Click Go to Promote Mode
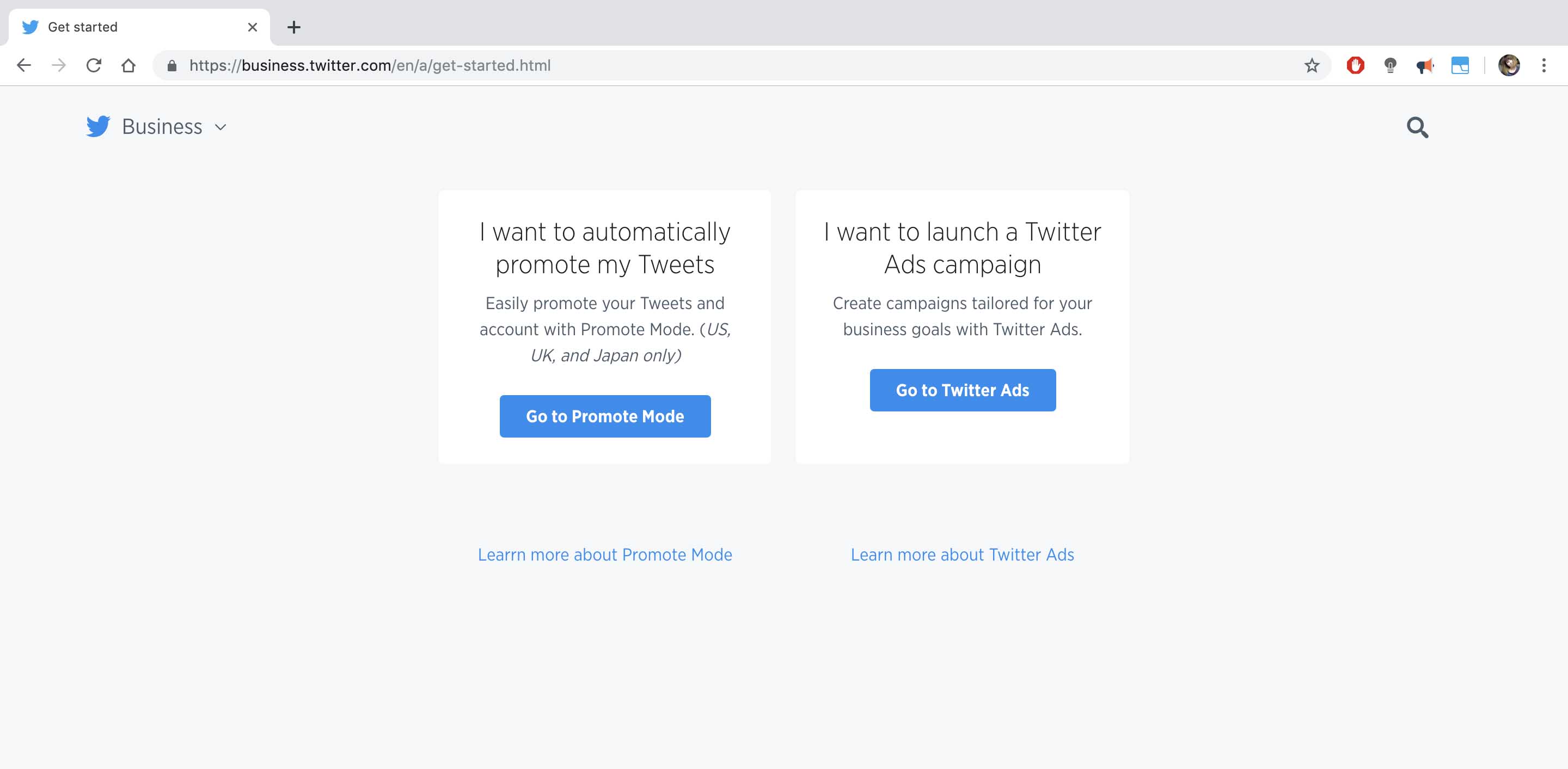 (x=604, y=416)
